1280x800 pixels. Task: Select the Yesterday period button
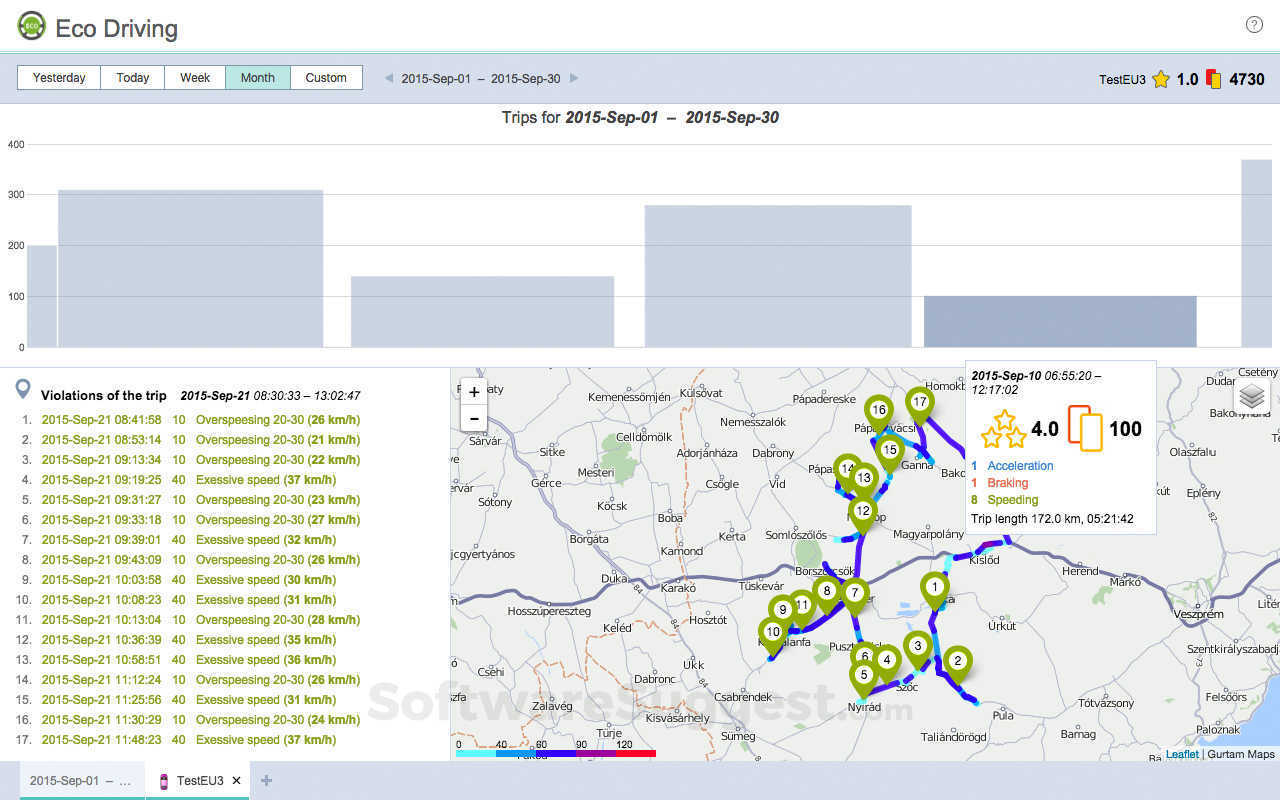pyautogui.click(x=59, y=78)
